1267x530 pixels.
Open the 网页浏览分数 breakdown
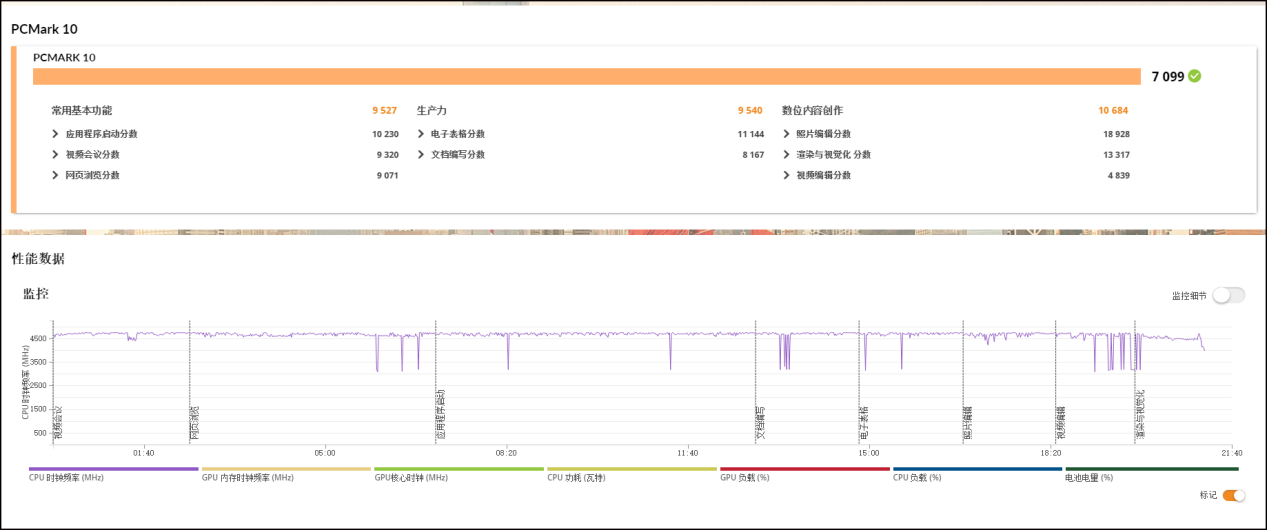click(56, 175)
